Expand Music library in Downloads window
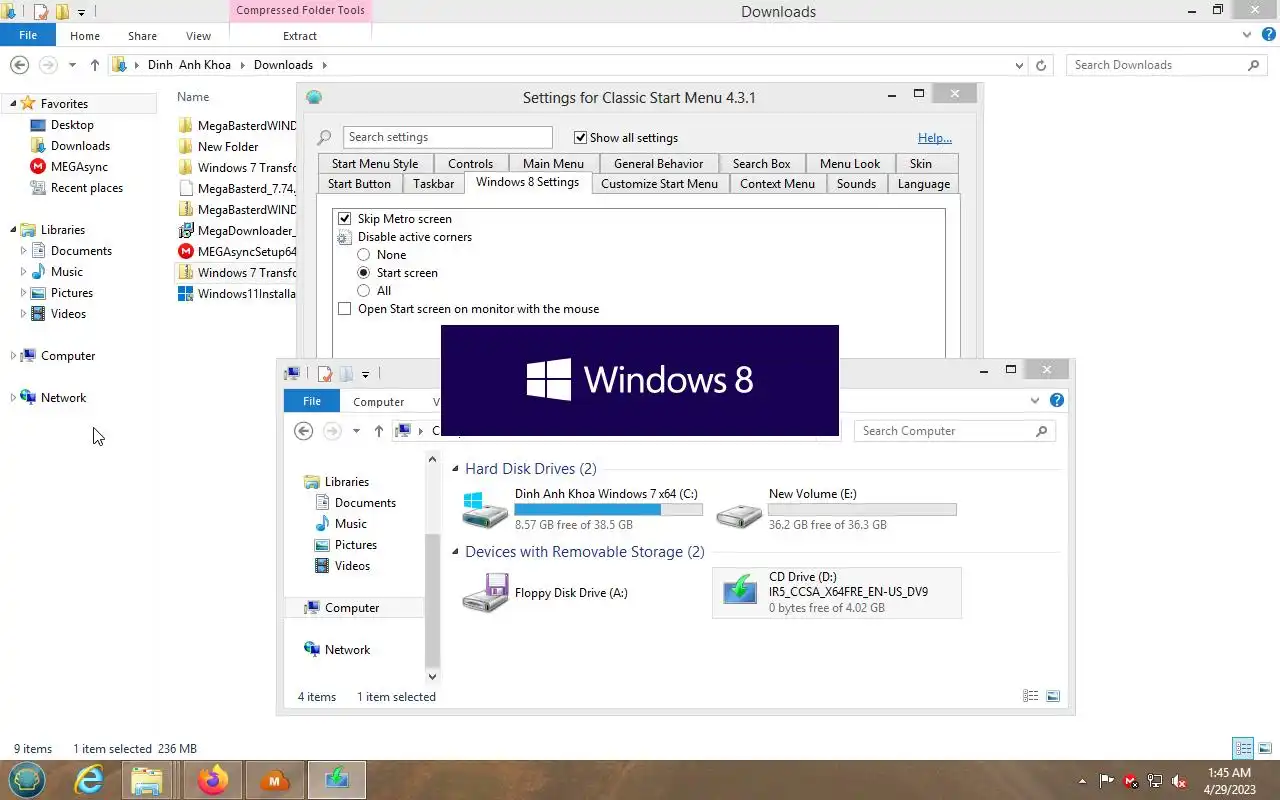Screen dimensions: 1280x800 coord(23,272)
